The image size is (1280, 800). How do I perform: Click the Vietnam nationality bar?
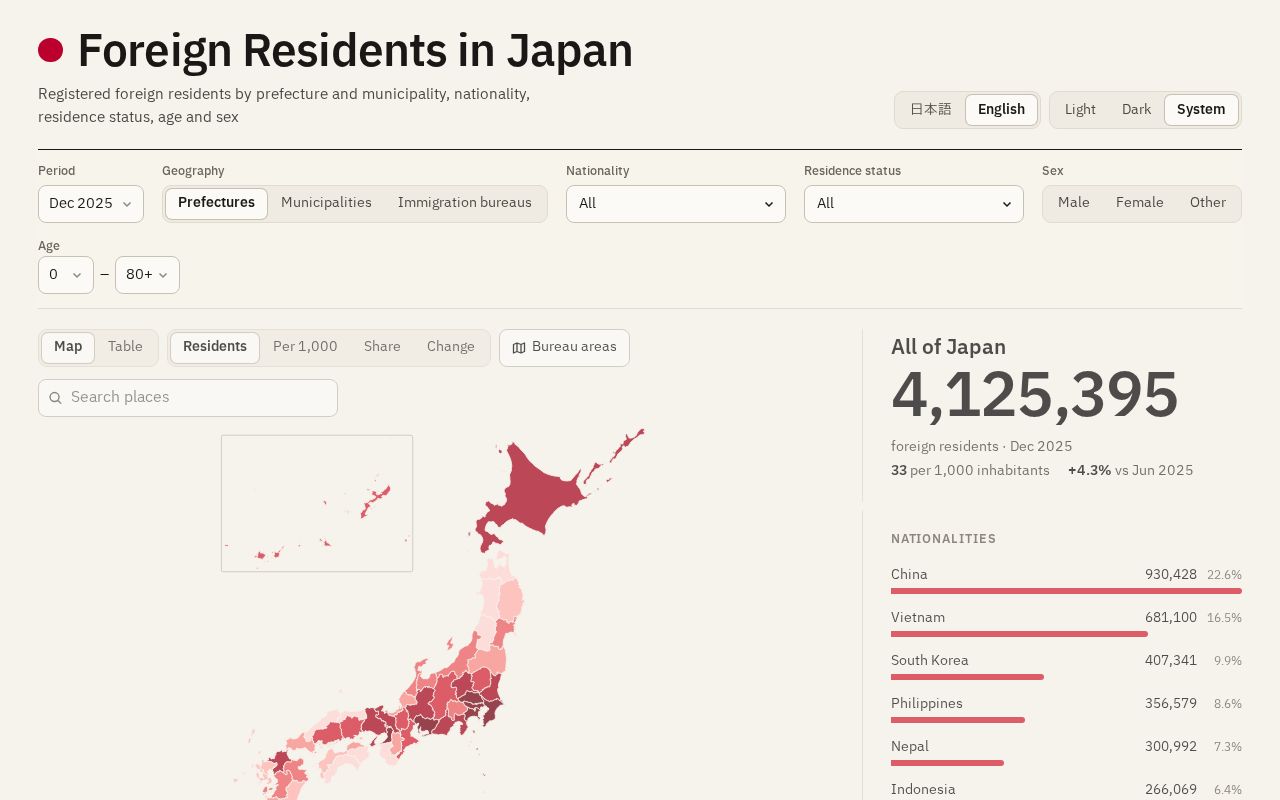pyautogui.click(x=1019, y=634)
